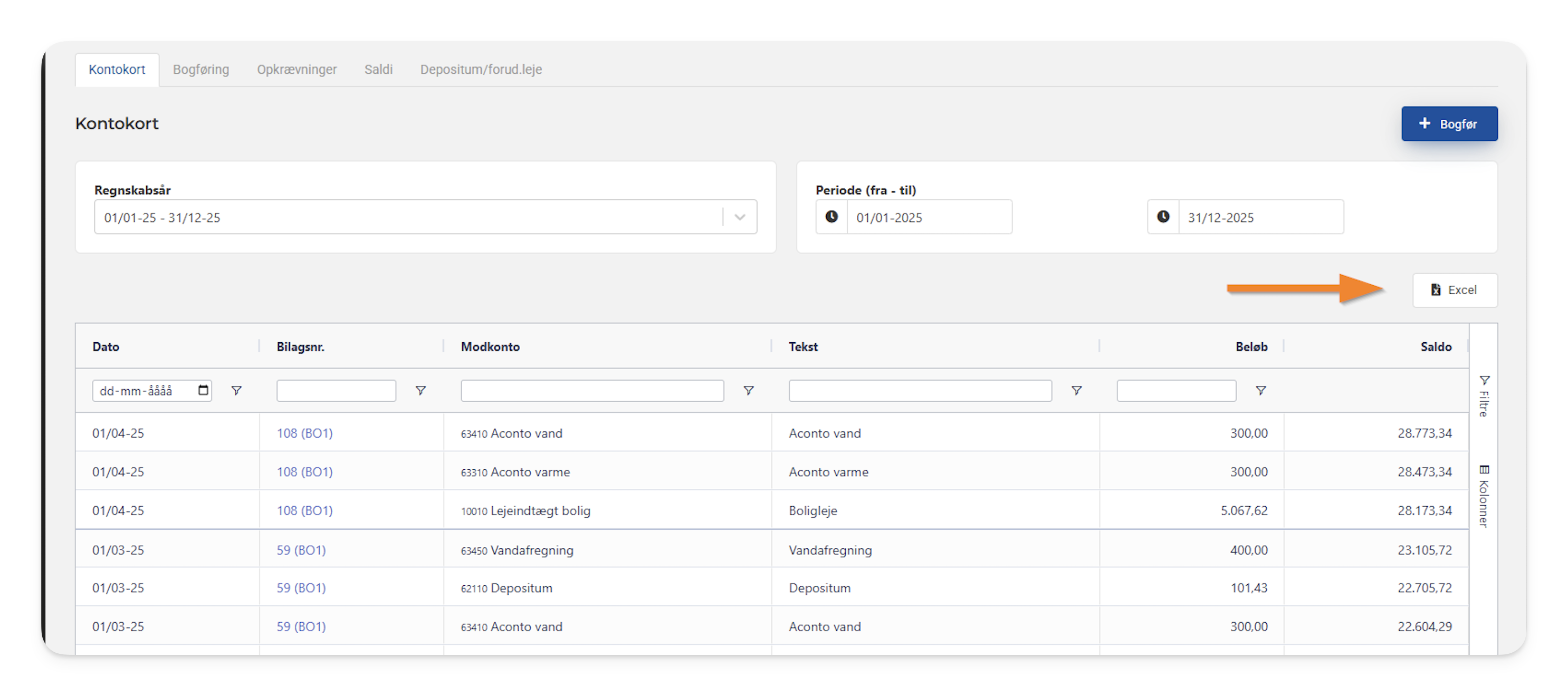Click the Beløb filter text field
This screenshot has width=1568, height=696.
click(1176, 391)
